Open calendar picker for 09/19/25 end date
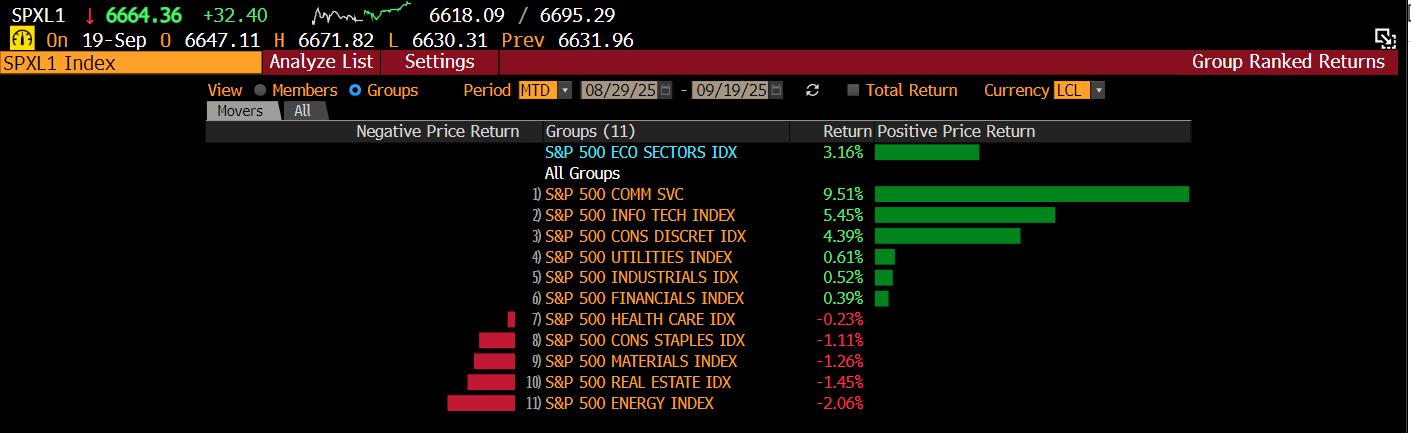This screenshot has width=1411, height=433. 776,90
